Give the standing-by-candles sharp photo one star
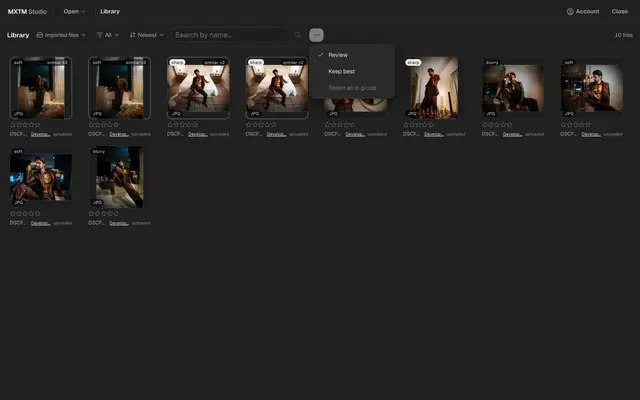This screenshot has height=400, width=640. [406, 124]
